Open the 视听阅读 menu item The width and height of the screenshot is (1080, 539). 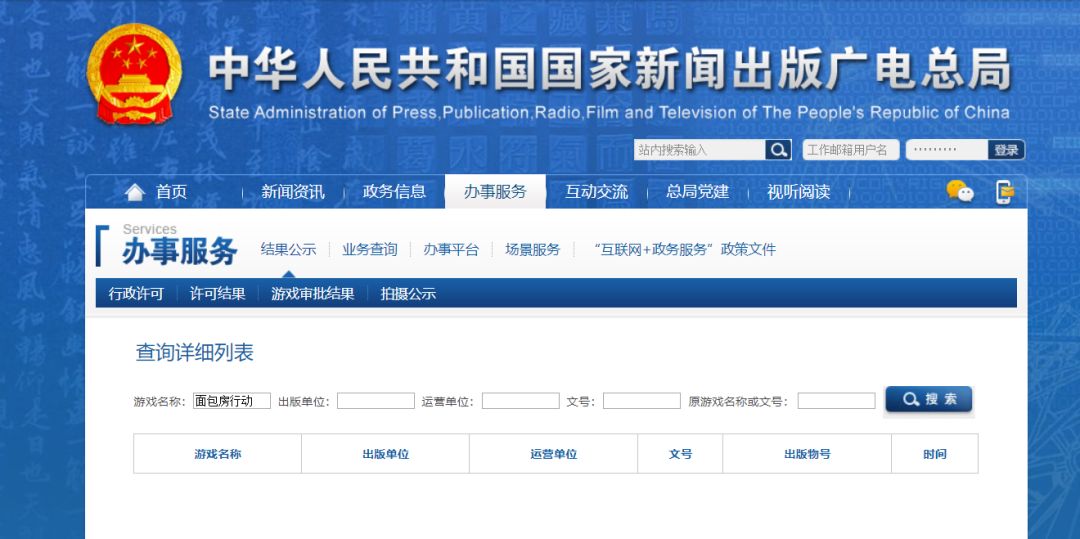pyautogui.click(x=799, y=192)
